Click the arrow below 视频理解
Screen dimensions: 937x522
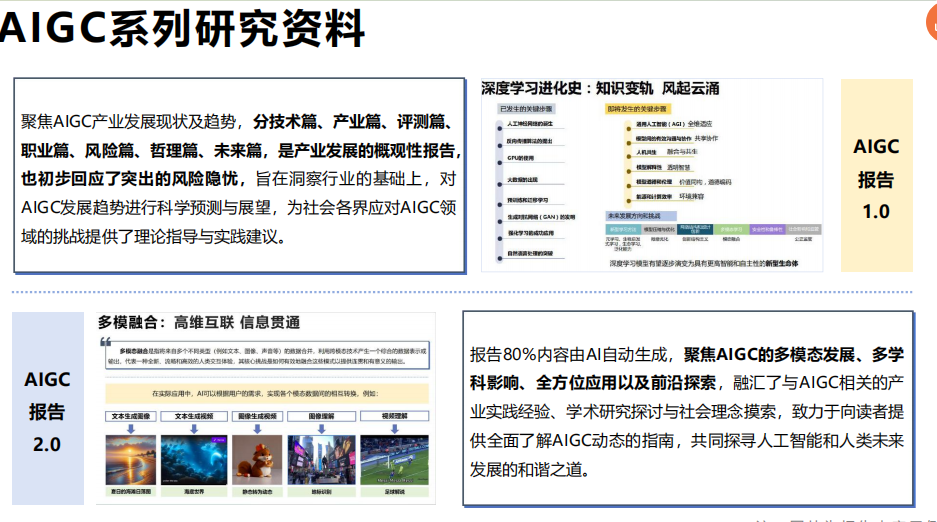tap(394, 429)
